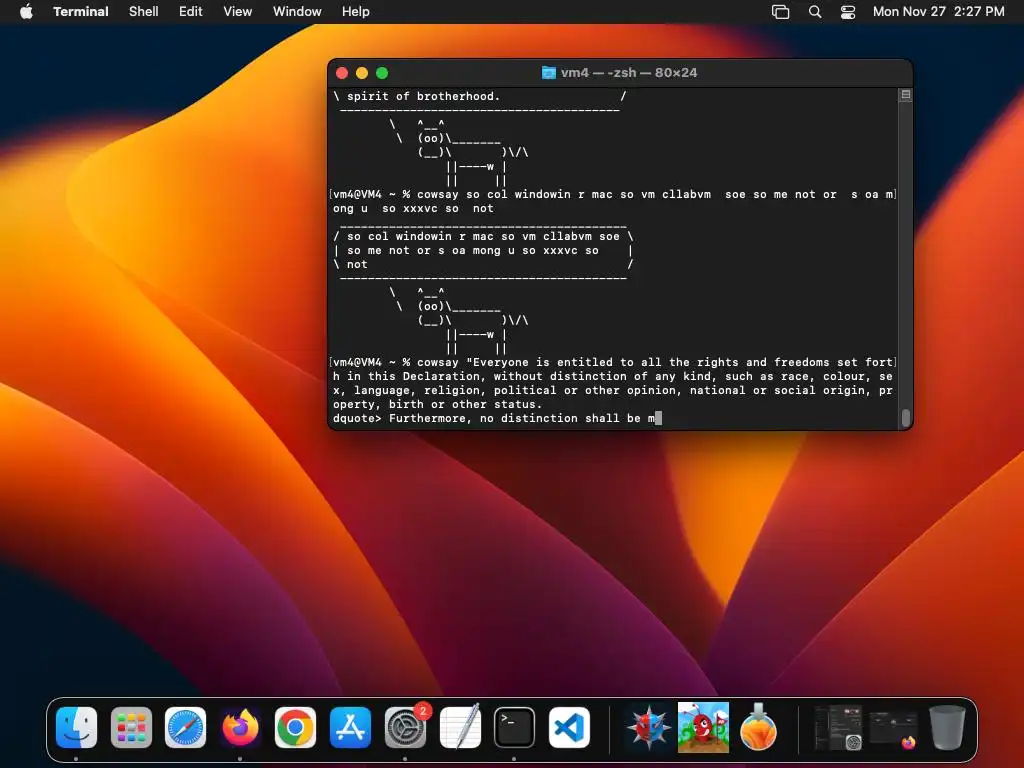Click the Terminal vertical scrollbar thumb
Viewport: 1024px width, 768px height.
coord(906,417)
